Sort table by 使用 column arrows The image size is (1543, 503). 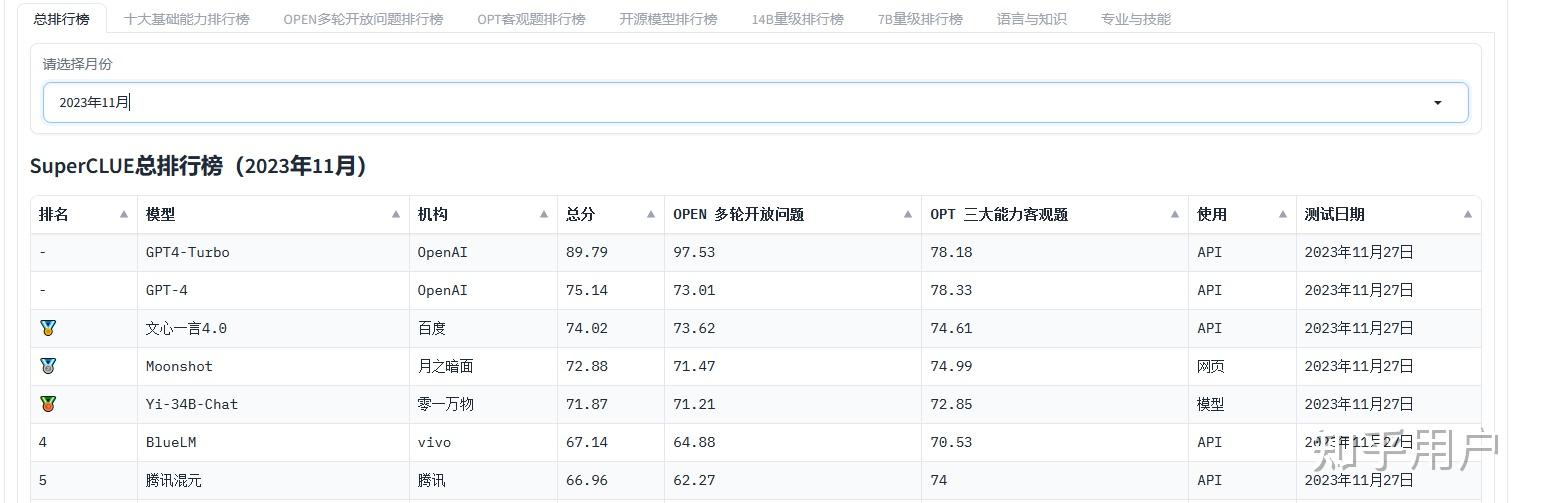[x=1283, y=214]
